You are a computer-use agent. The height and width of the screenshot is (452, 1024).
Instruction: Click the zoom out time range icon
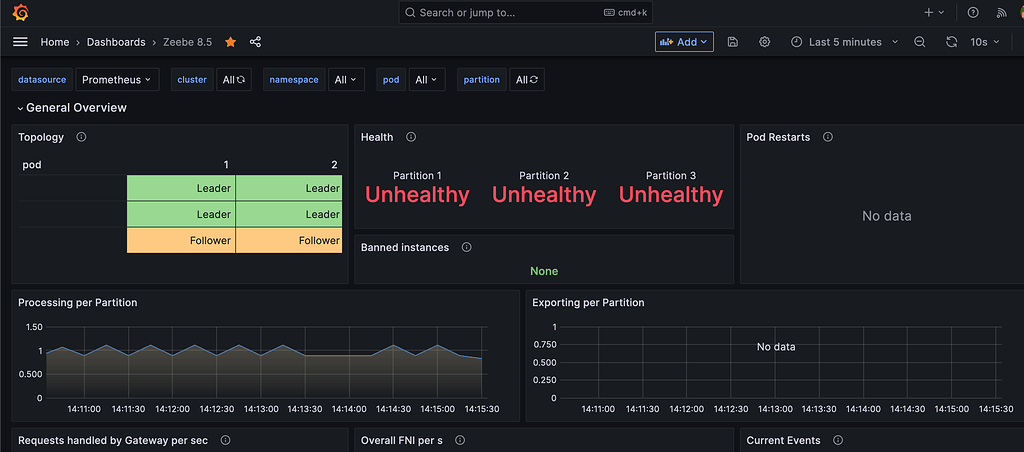(x=920, y=42)
